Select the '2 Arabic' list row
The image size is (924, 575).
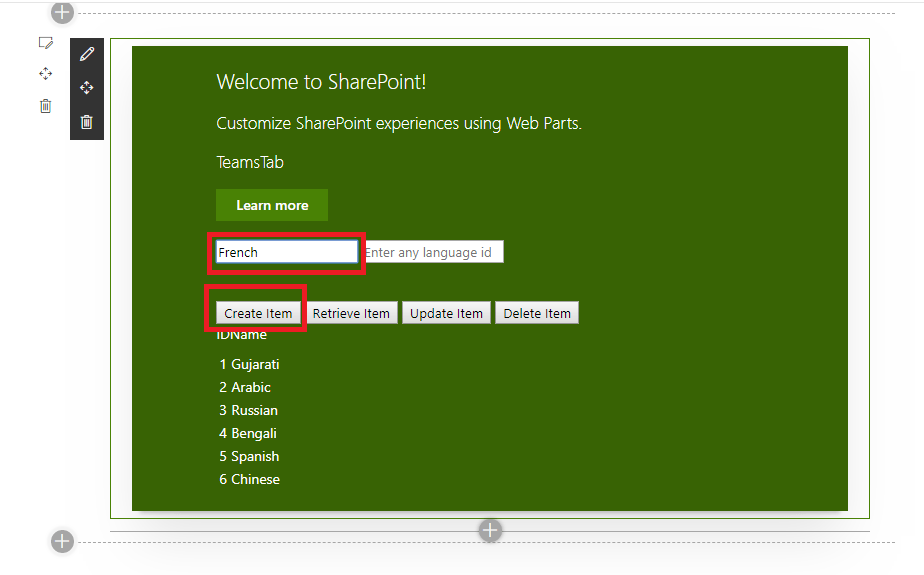pos(245,387)
